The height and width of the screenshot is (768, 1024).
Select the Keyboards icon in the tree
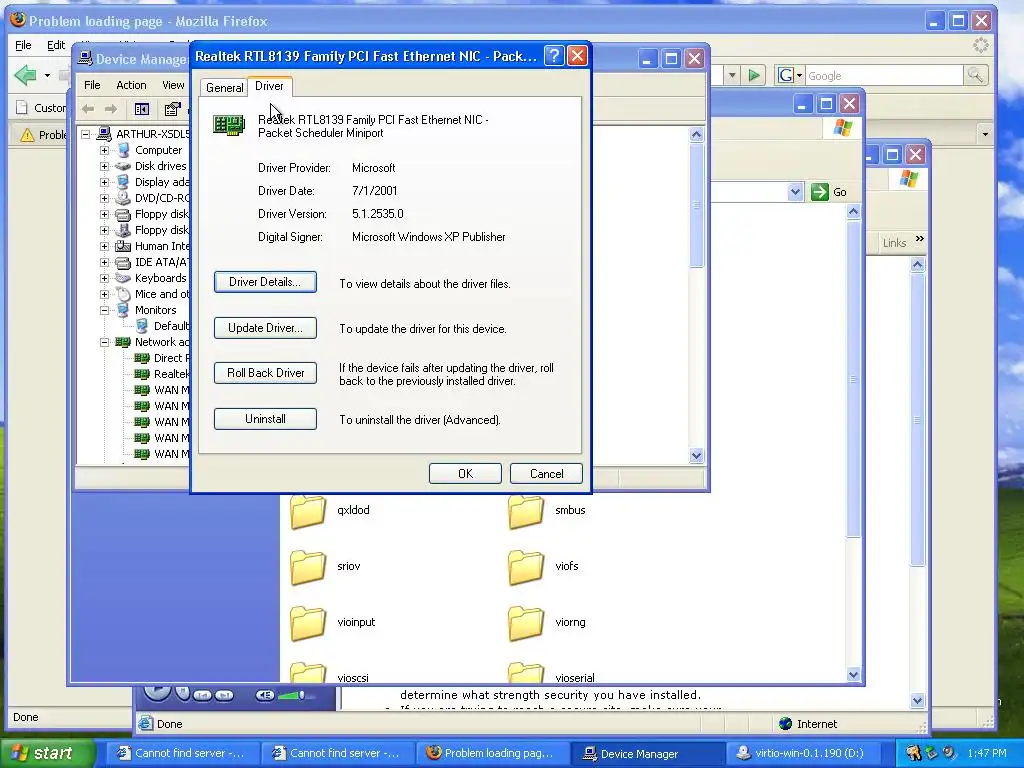pyautogui.click(x=123, y=278)
